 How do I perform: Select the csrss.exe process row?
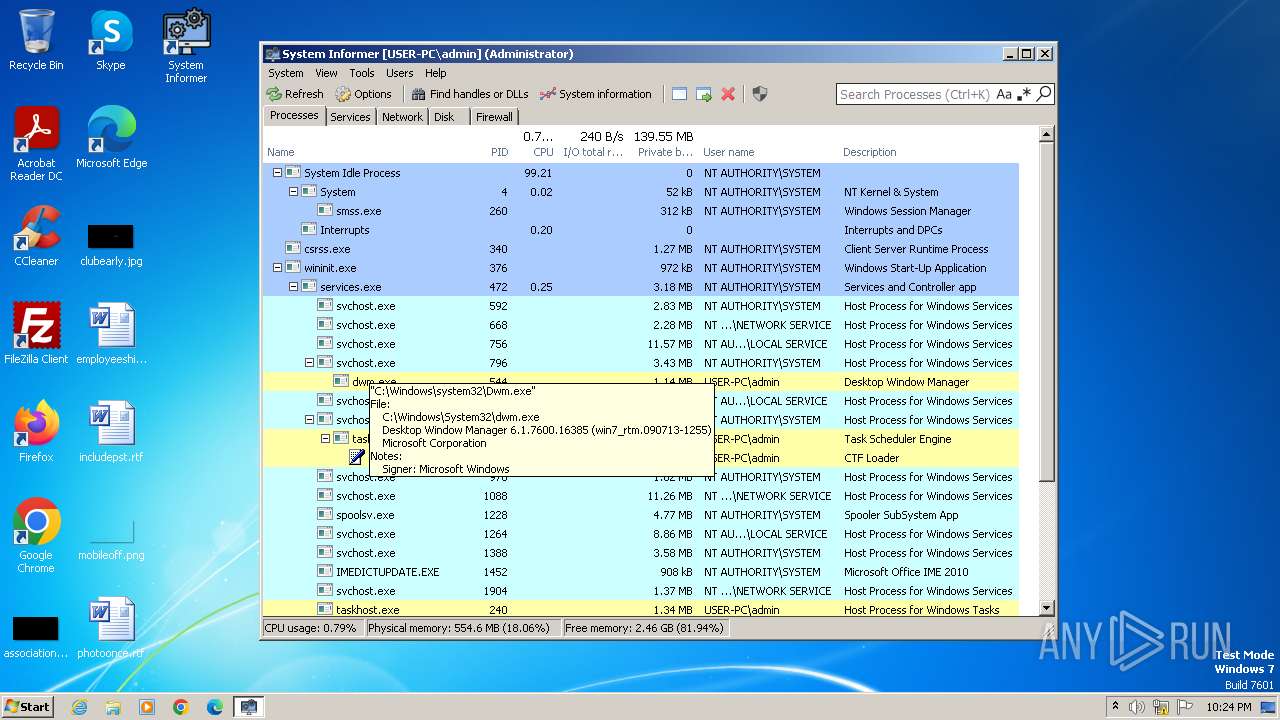(x=641, y=249)
